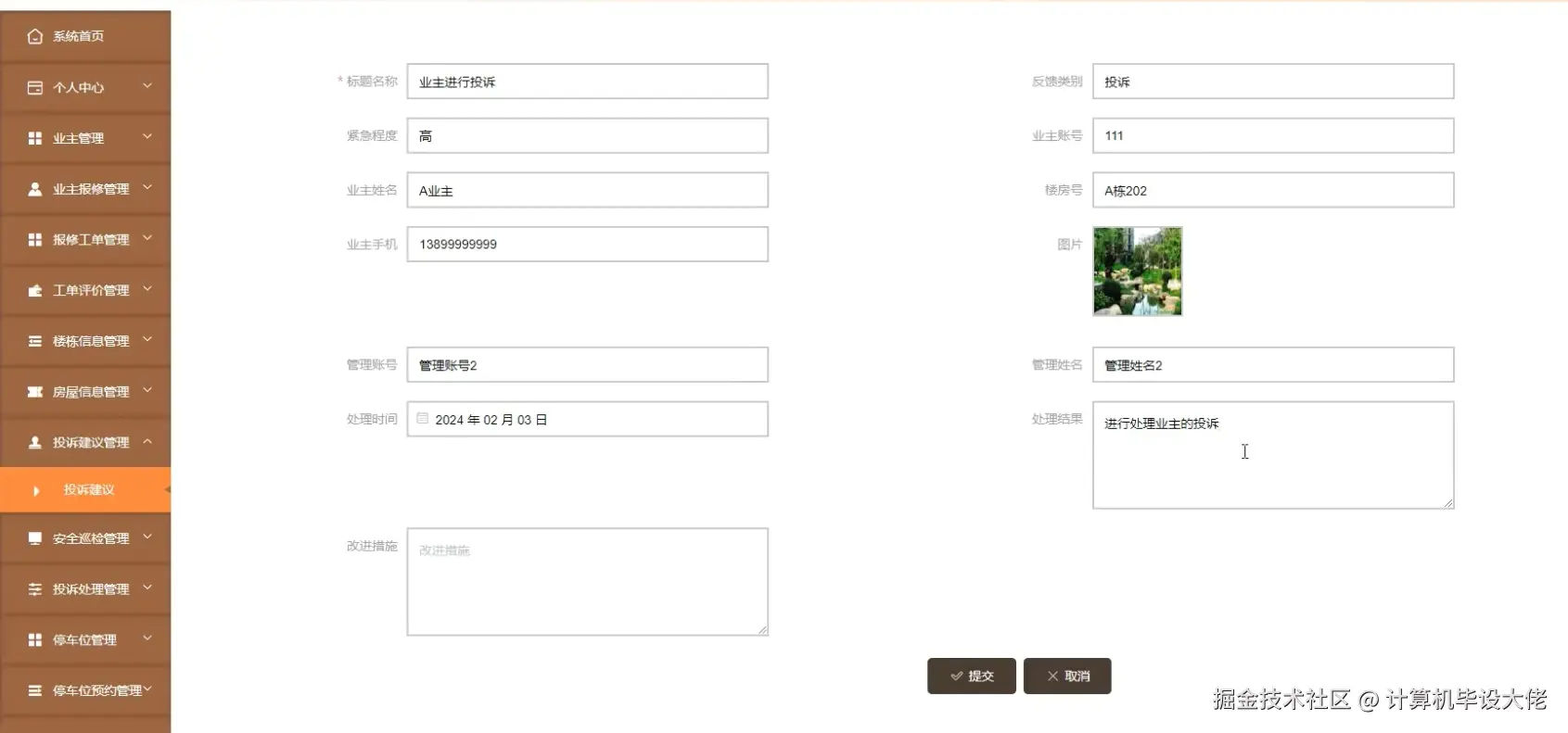Select the 投诉建议 submenu item
Screen dimensions: 1568x733
tap(85, 490)
